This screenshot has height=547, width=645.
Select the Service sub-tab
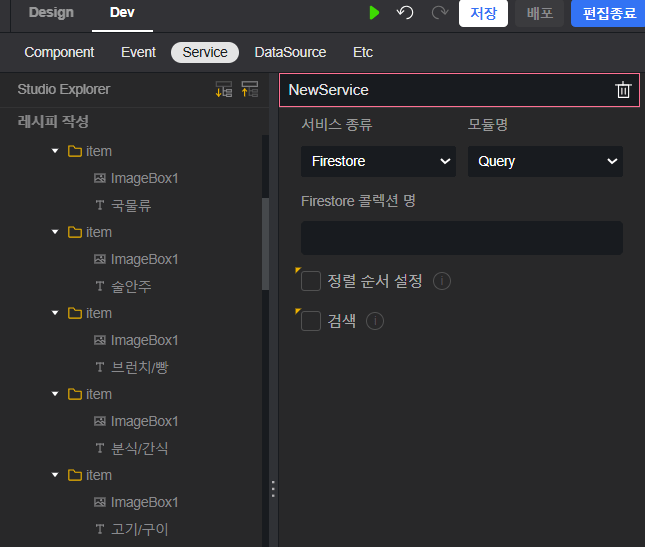click(x=205, y=53)
